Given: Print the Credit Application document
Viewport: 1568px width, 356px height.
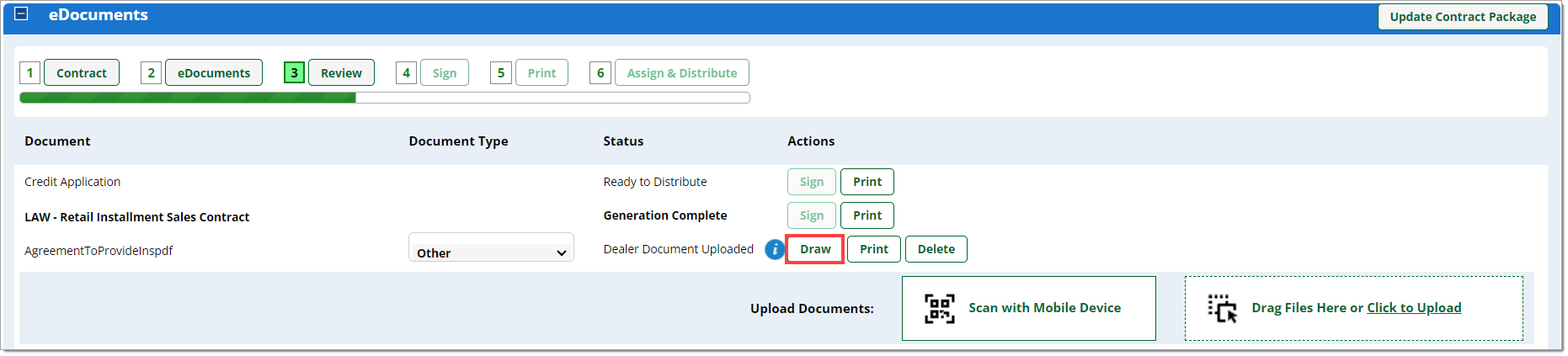Looking at the screenshot, I should [867, 182].
